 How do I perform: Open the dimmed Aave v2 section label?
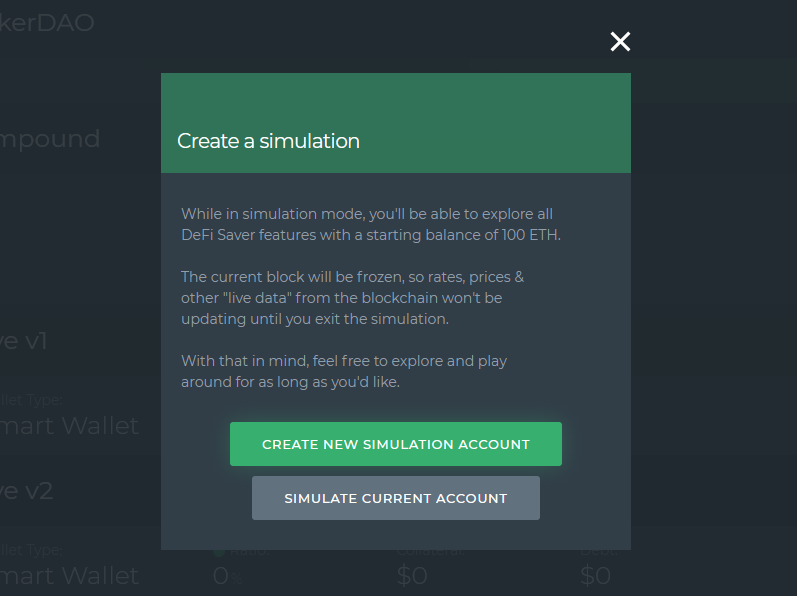point(26,491)
